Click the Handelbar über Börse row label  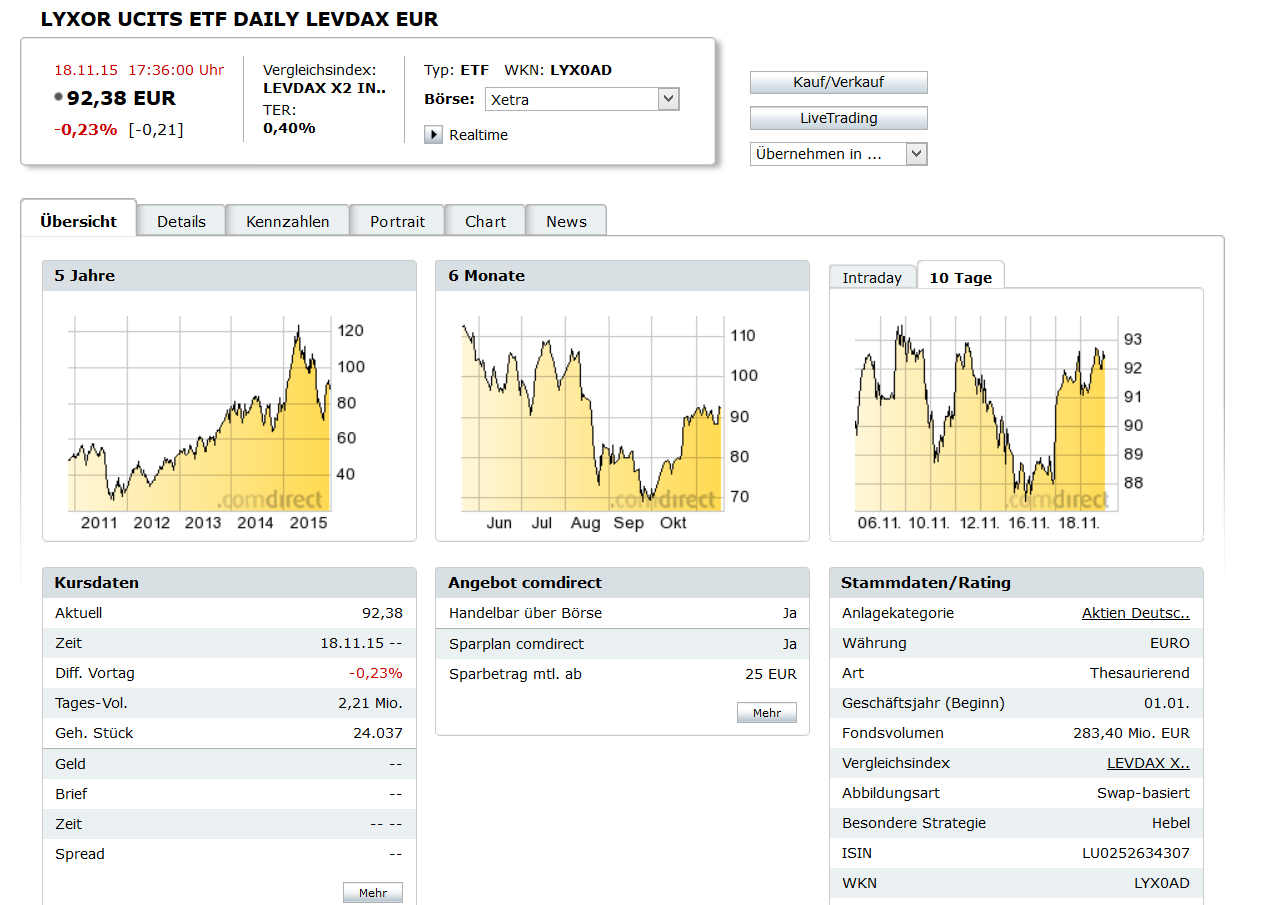[x=525, y=613]
